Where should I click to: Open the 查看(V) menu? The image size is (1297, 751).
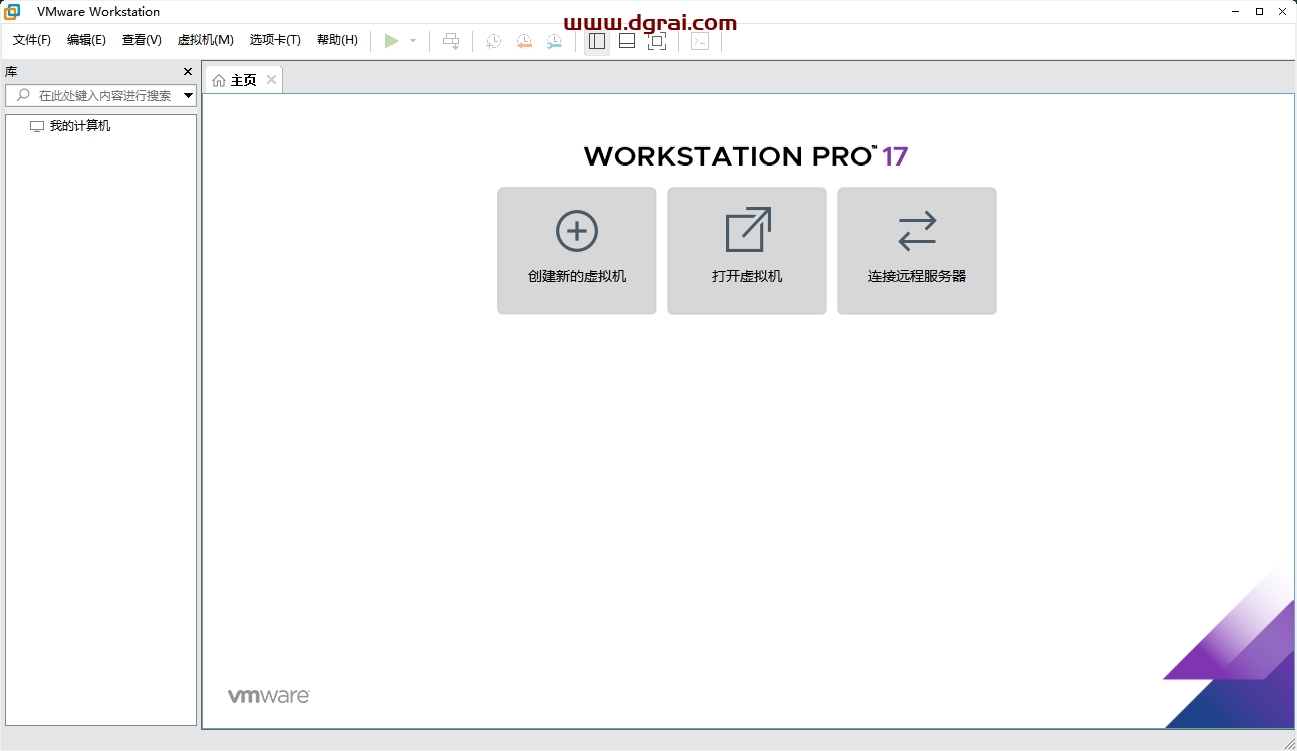[x=141, y=40]
